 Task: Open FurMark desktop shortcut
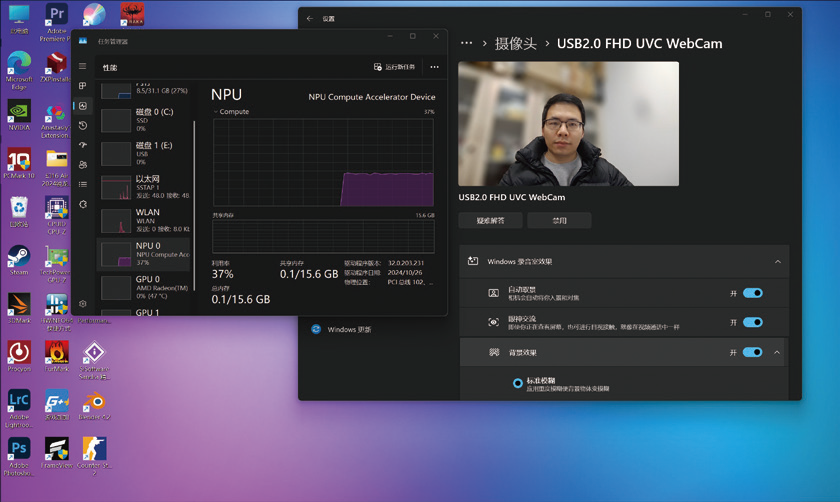(x=56, y=356)
